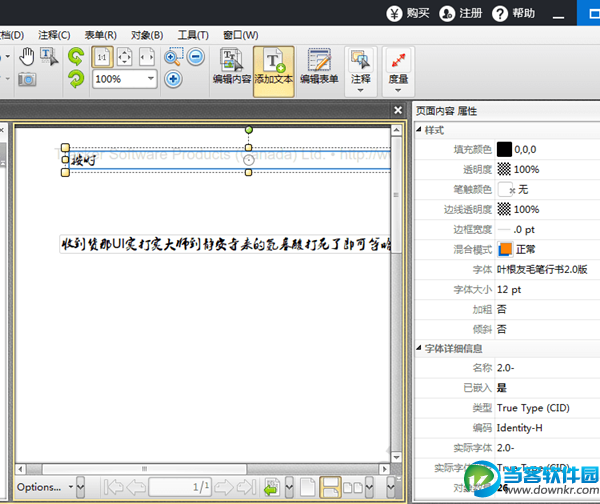The image size is (600, 504).
Task: Select the 编辑内容 edit content tool
Action: (x=232, y=66)
